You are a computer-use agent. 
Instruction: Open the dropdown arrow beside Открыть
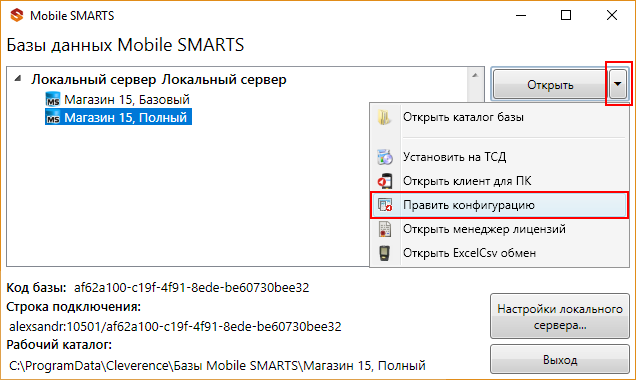pyautogui.click(x=618, y=84)
